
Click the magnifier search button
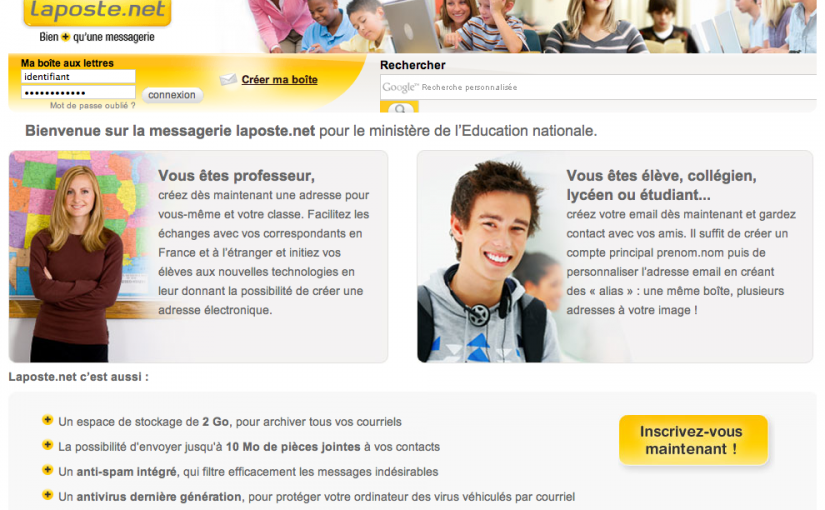coord(399,107)
